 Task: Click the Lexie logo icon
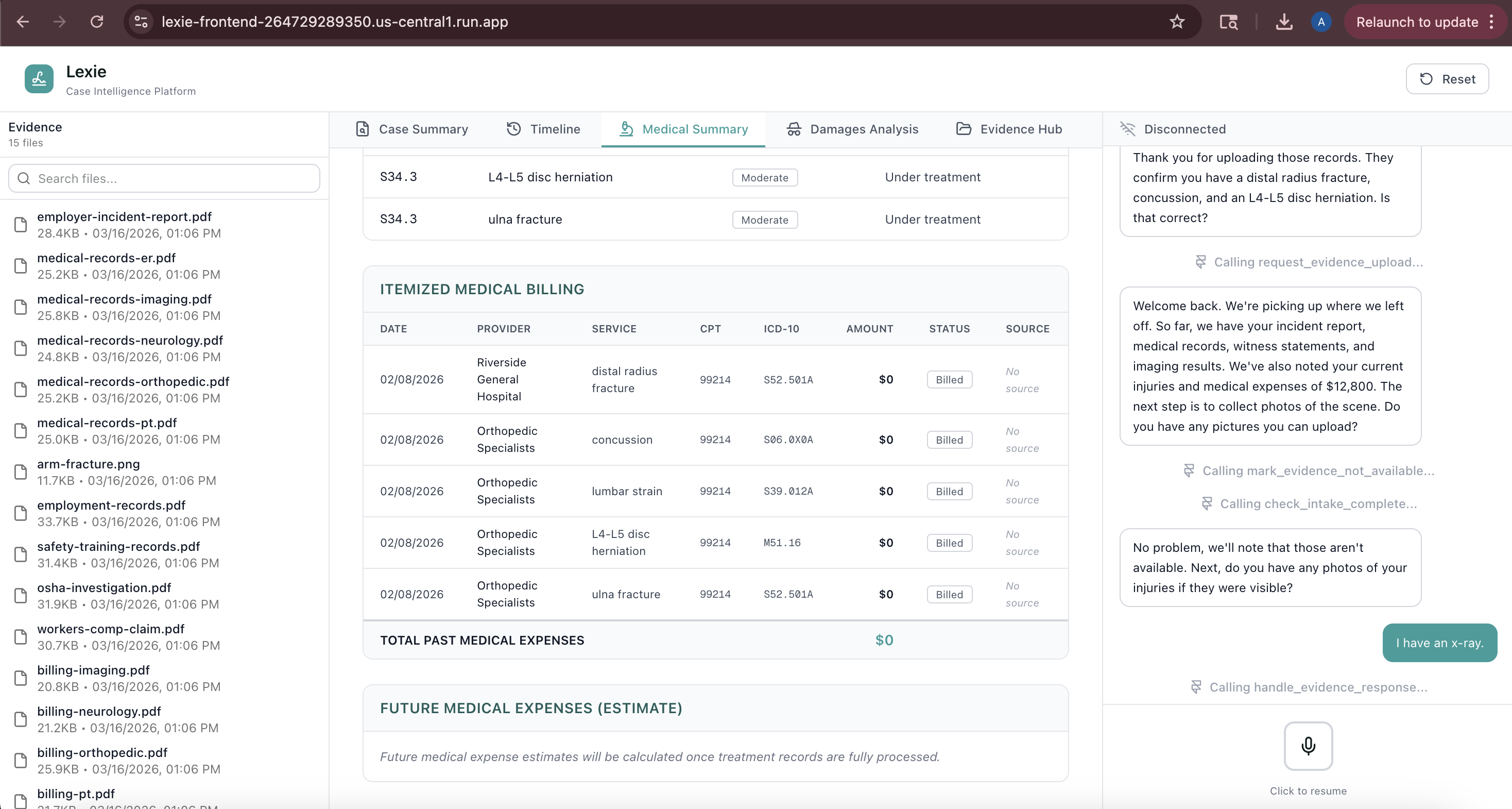click(x=39, y=79)
